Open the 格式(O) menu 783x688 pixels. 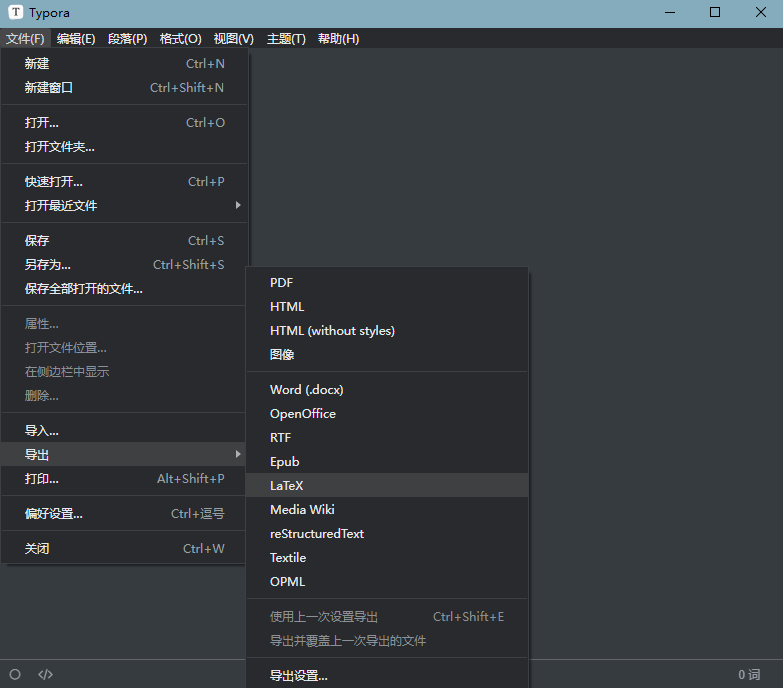click(x=180, y=38)
